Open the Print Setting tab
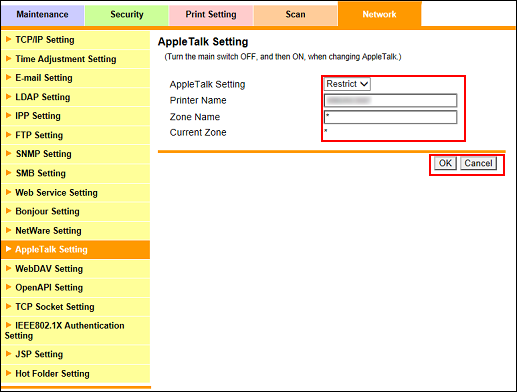The height and width of the screenshot is (392, 517). (x=211, y=14)
